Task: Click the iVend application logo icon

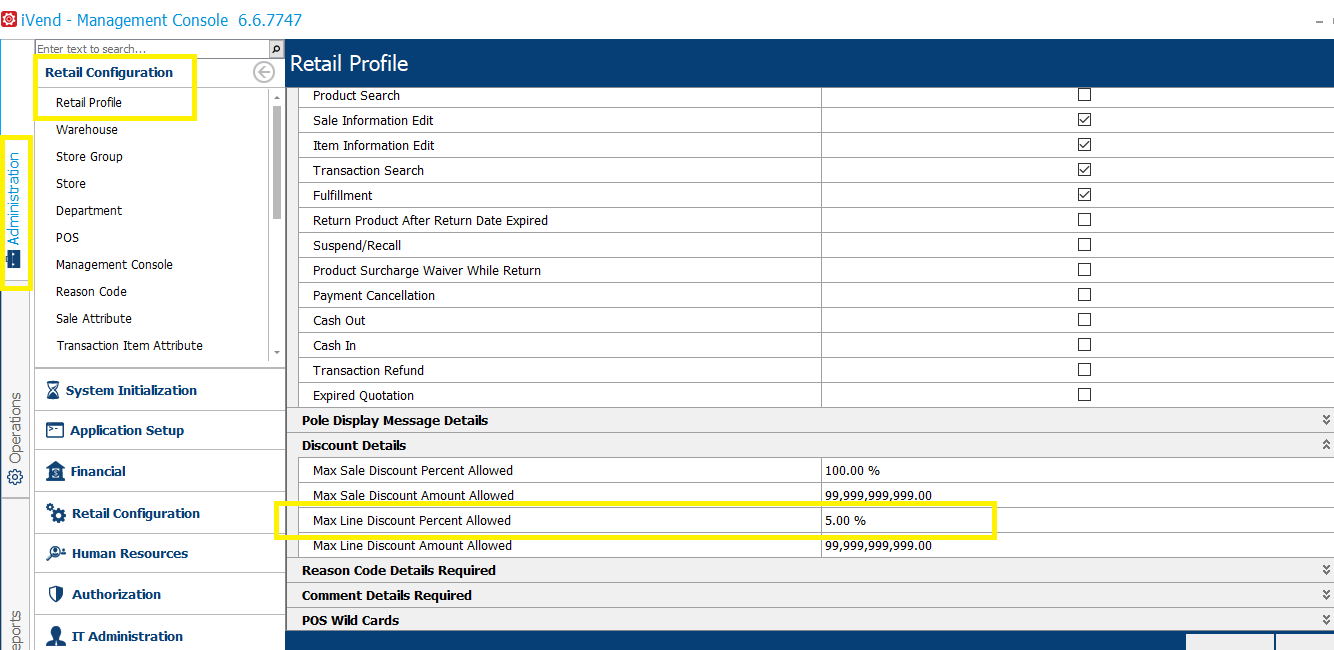Action: (x=9, y=19)
